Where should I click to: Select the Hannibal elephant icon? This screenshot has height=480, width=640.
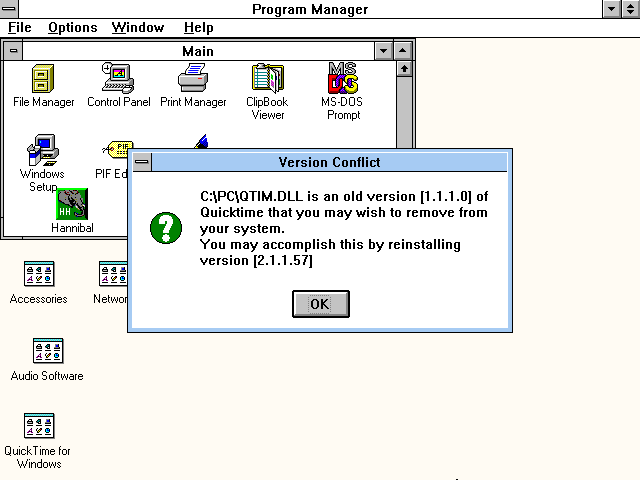coord(72,204)
